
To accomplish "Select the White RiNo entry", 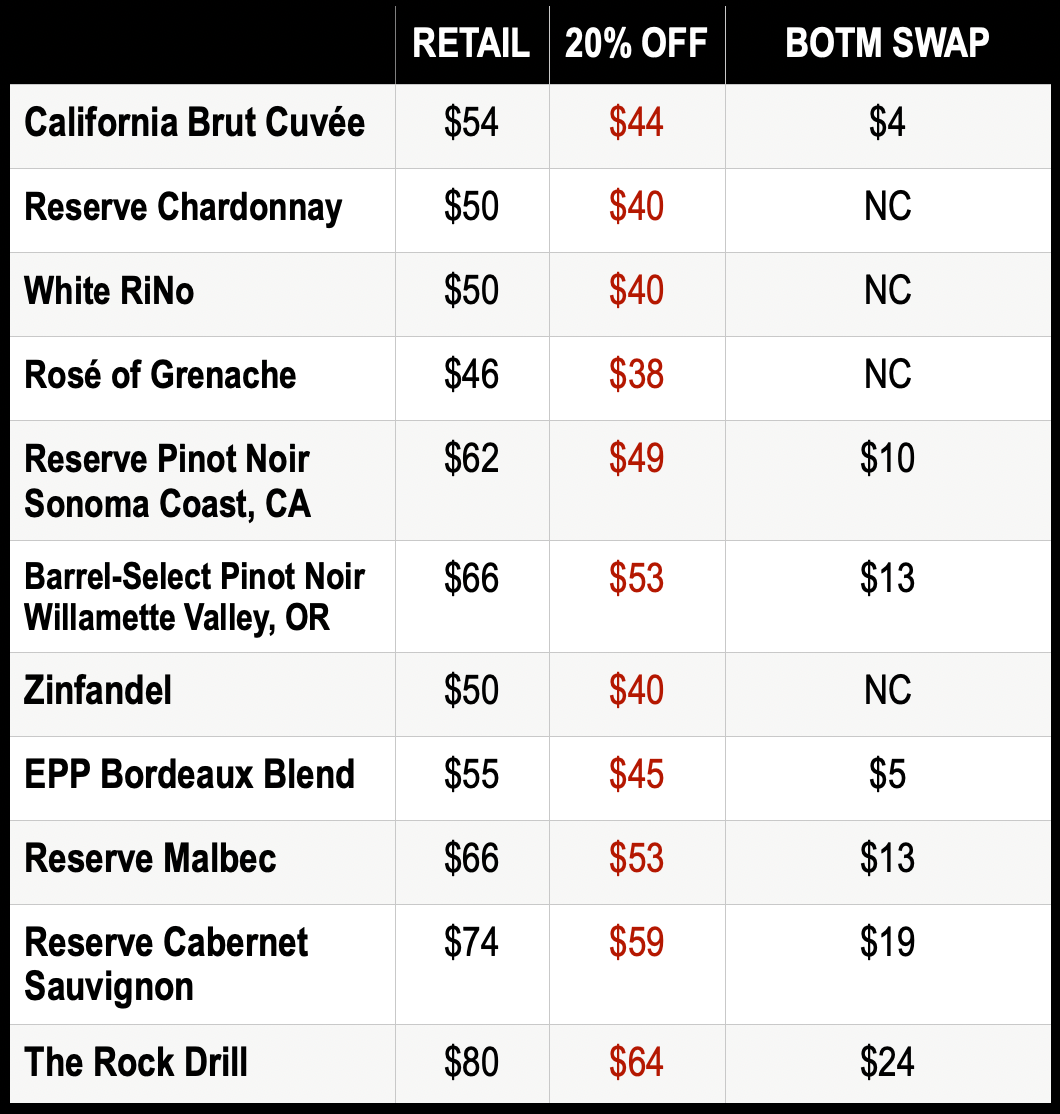I will click(x=109, y=291).
